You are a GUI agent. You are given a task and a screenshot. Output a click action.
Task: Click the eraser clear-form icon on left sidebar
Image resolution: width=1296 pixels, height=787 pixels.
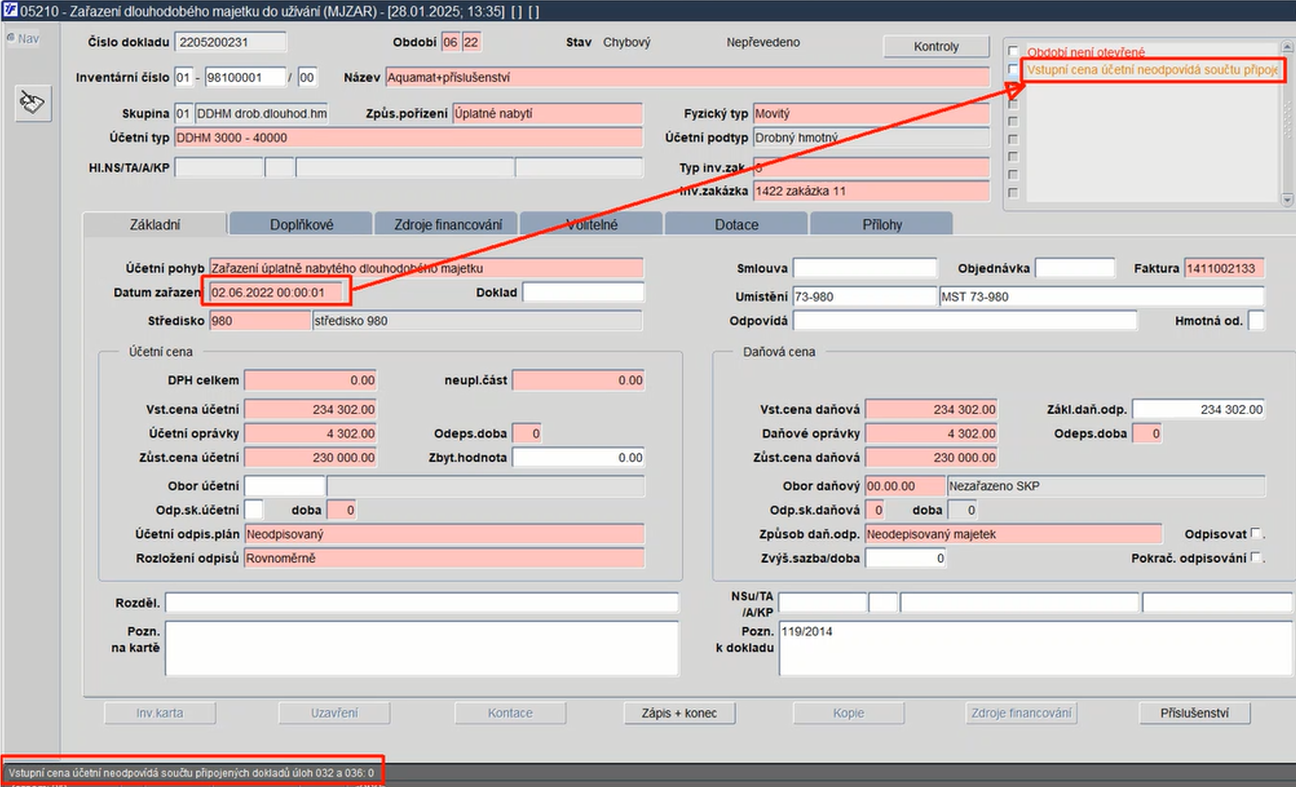(33, 103)
